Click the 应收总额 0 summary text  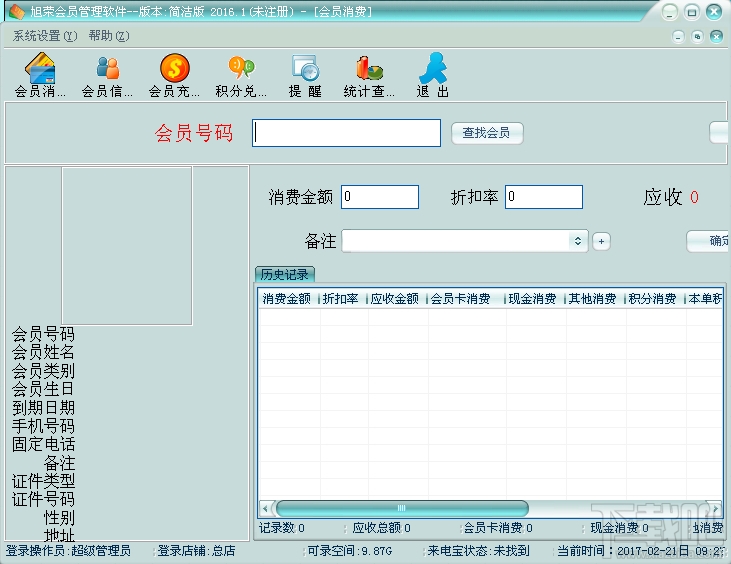pos(381,528)
